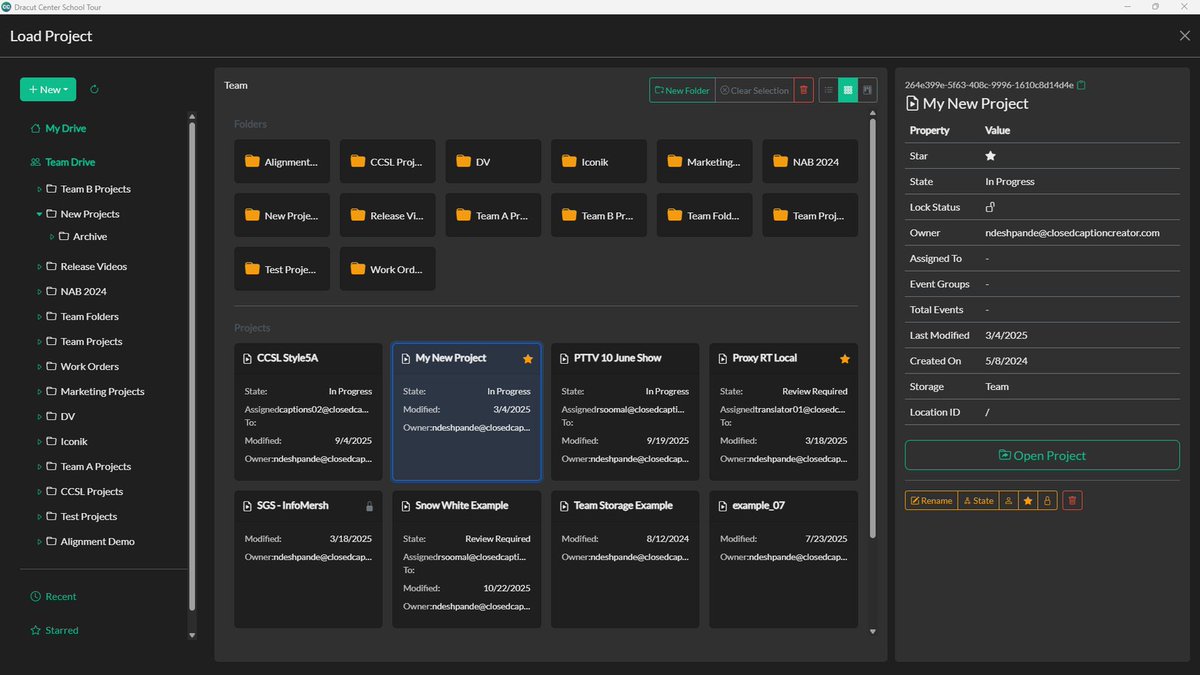Viewport: 1200px width, 675px height.
Task: Click the New Folder button
Action: point(682,90)
